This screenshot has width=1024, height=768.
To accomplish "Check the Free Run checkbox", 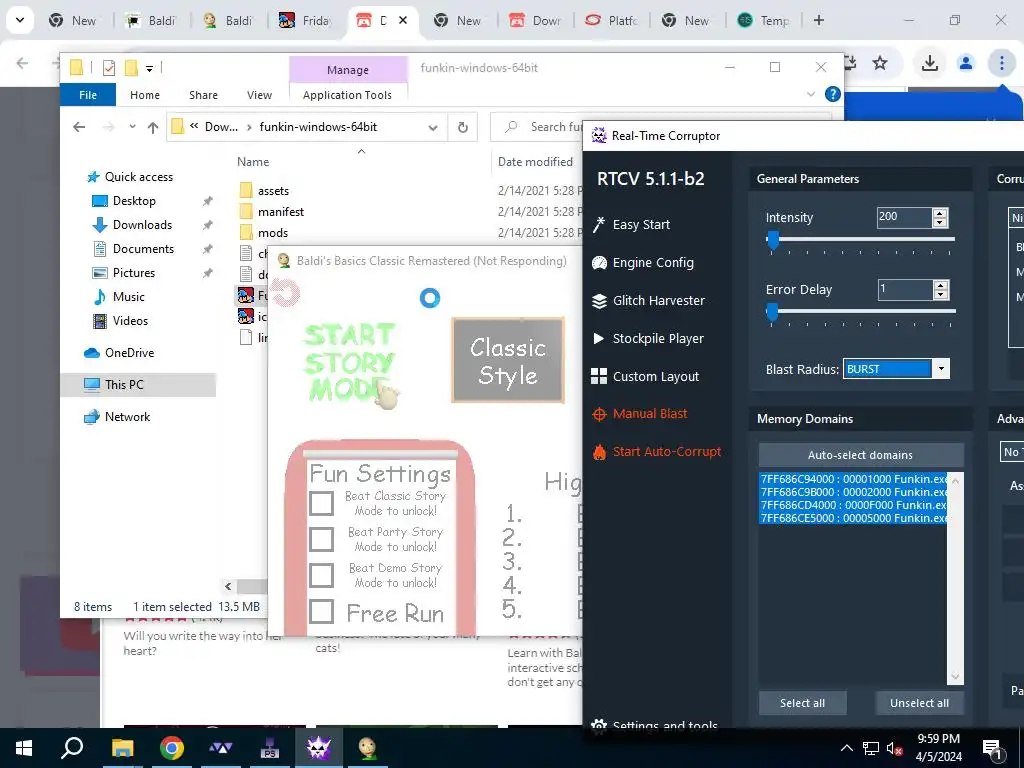I will 321,612.
